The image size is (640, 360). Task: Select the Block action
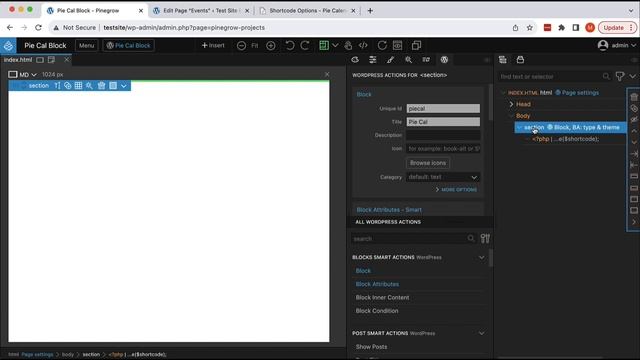coord(363,271)
